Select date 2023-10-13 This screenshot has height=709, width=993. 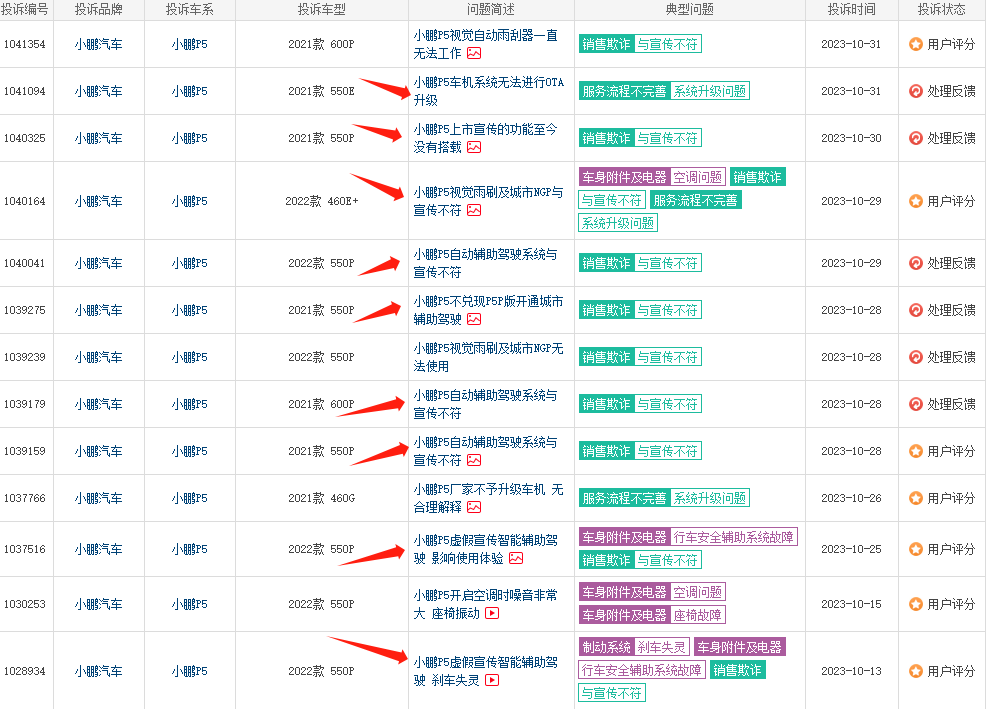(851, 671)
